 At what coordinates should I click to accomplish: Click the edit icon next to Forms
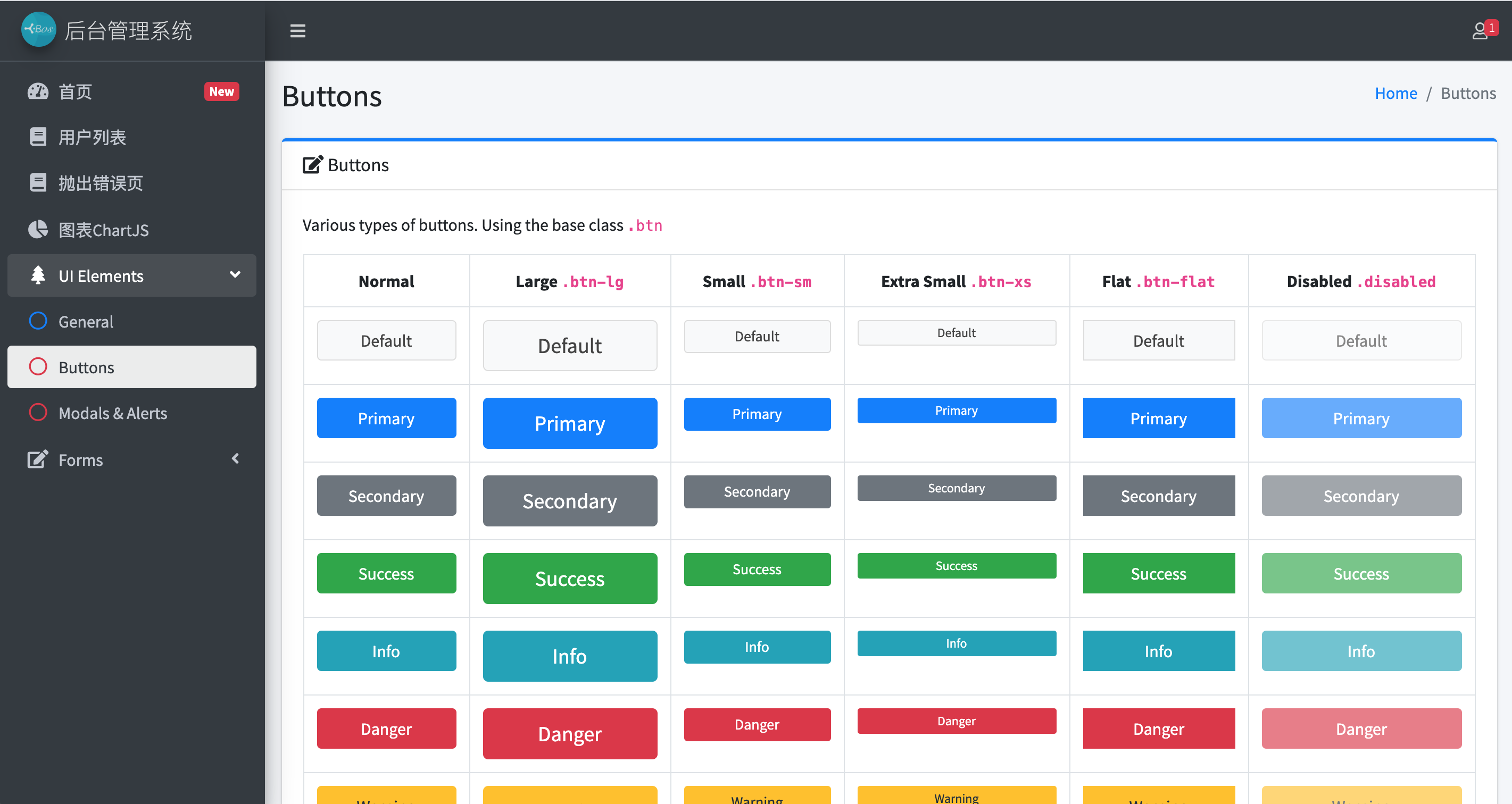38,459
